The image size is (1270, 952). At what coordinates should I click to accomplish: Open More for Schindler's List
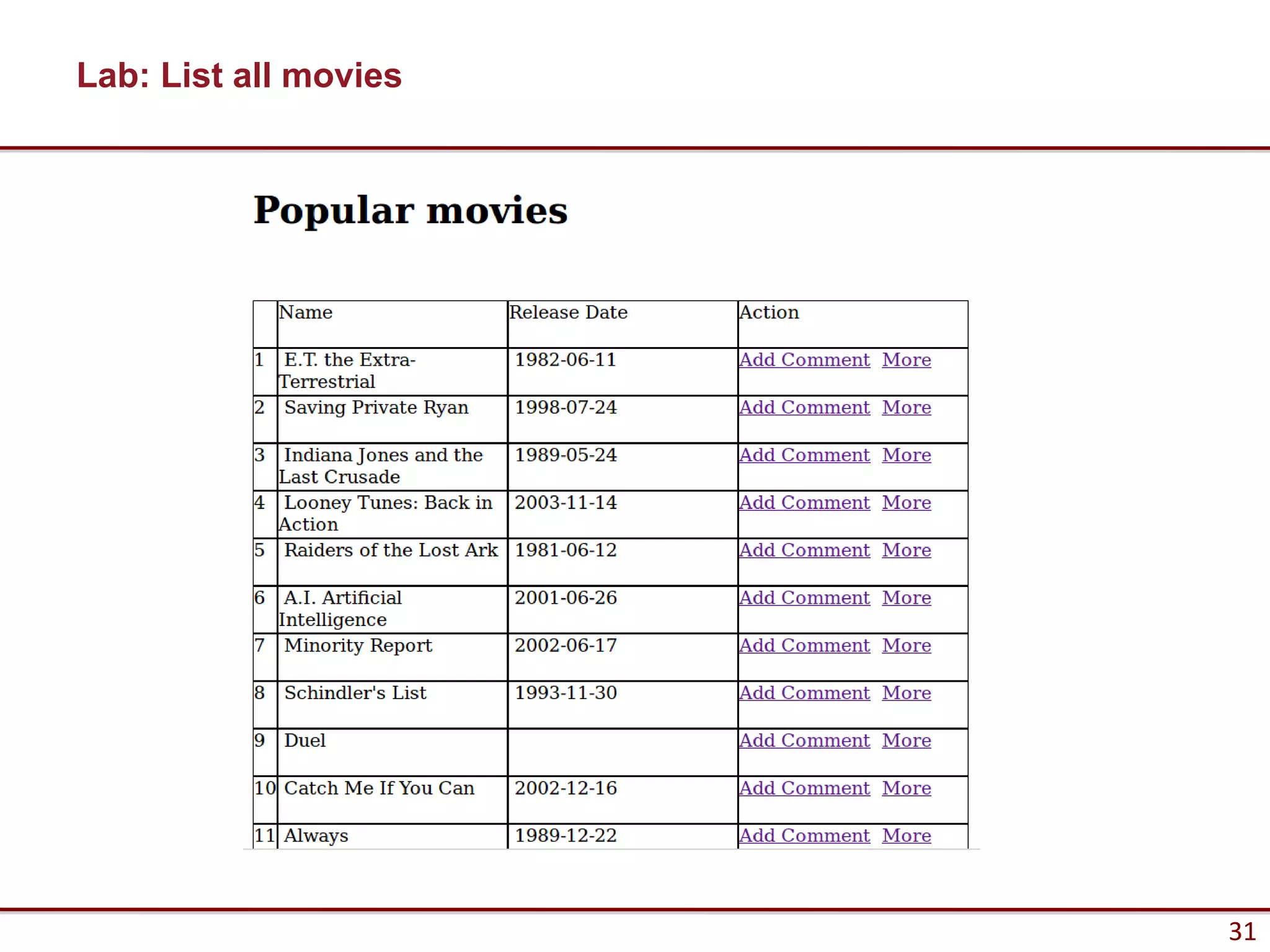[906, 693]
